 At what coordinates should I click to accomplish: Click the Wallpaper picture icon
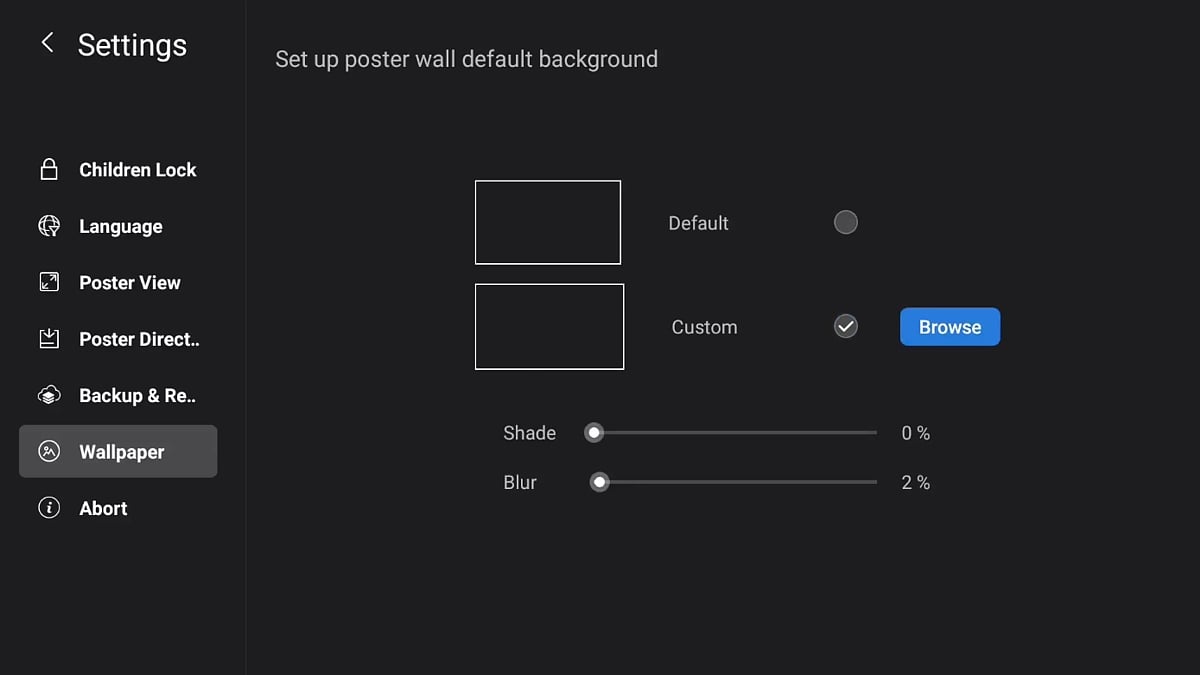tap(49, 452)
